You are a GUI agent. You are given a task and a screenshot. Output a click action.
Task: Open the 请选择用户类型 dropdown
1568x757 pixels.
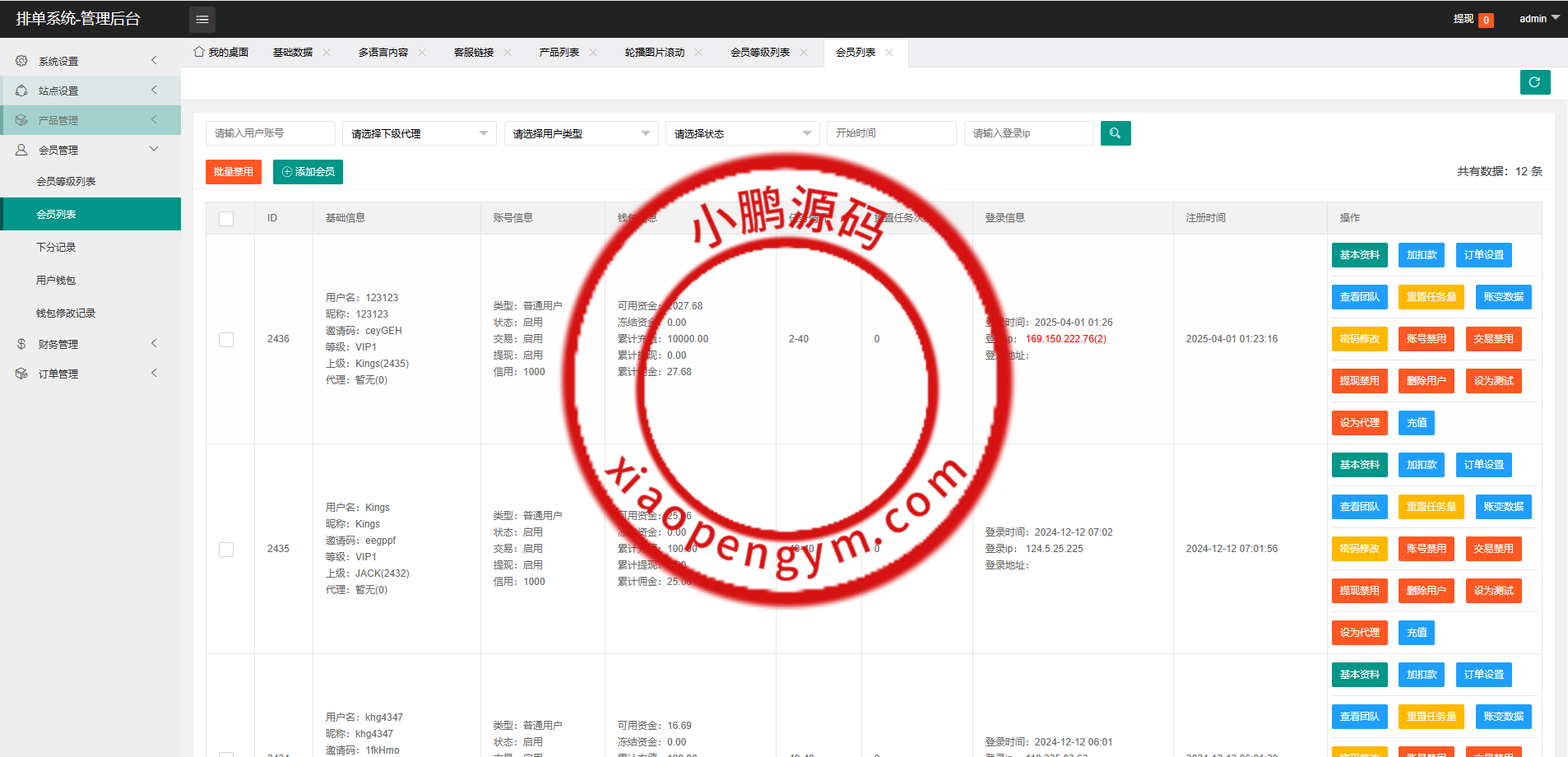pyautogui.click(x=581, y=133)
